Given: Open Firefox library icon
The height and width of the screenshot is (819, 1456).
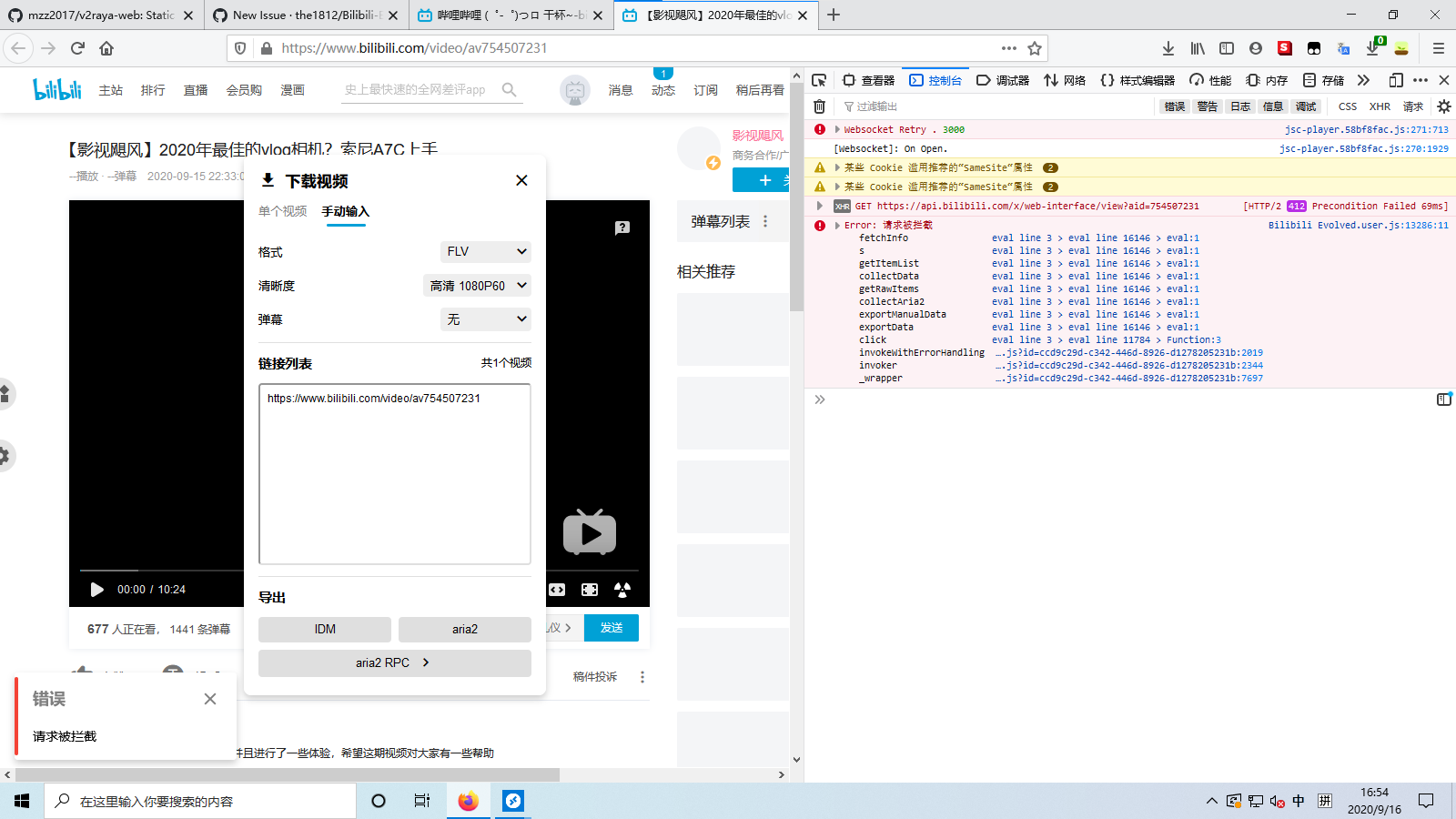Looking at the screenshot, I should pos(1198,48).
